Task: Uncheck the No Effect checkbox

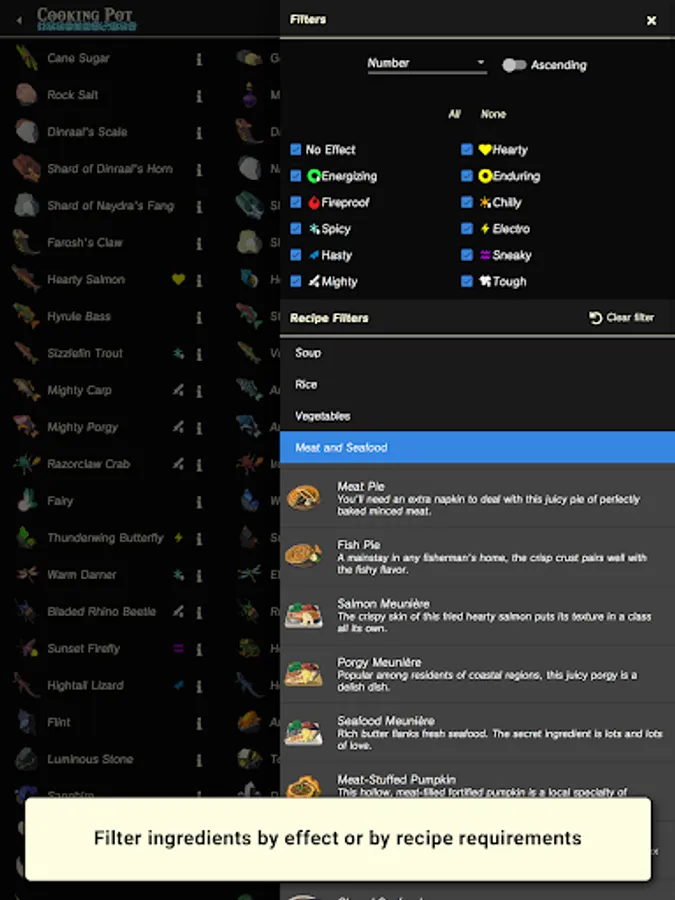Action: point(296,150)
